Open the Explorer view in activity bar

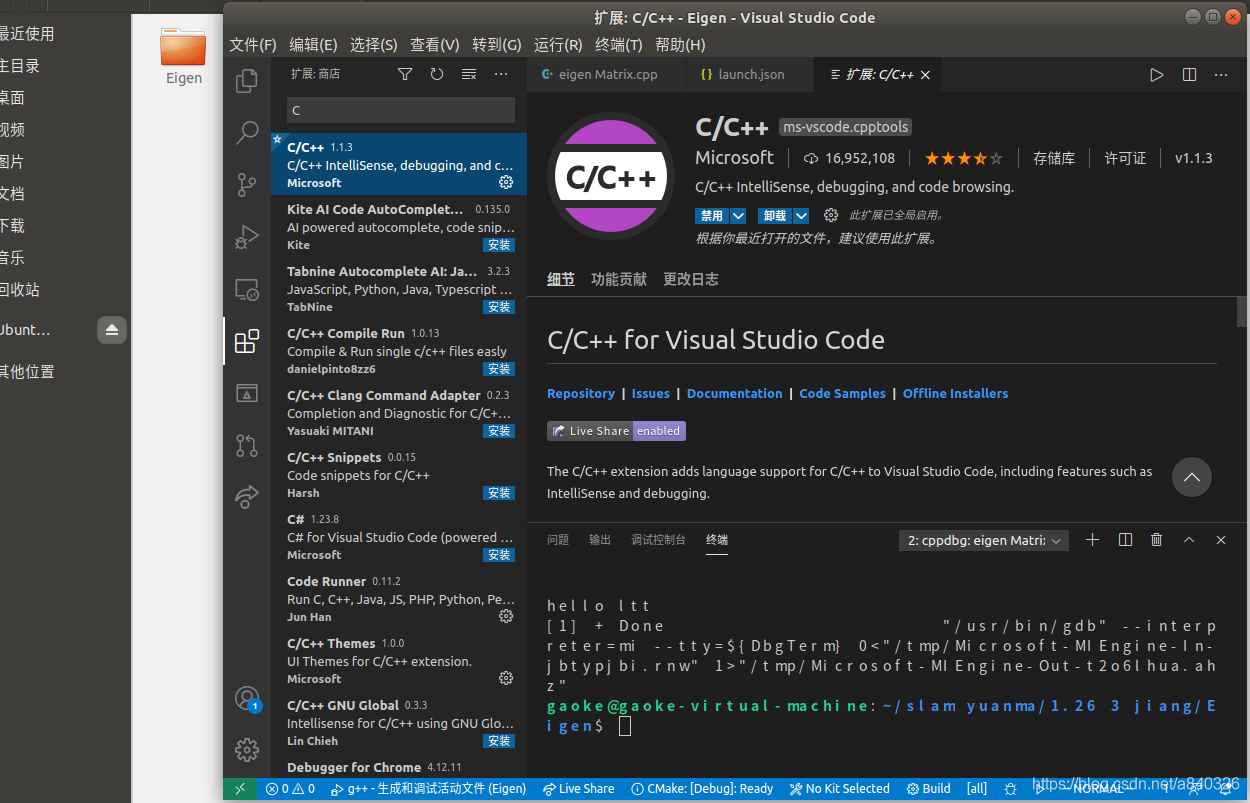(246, 81)
